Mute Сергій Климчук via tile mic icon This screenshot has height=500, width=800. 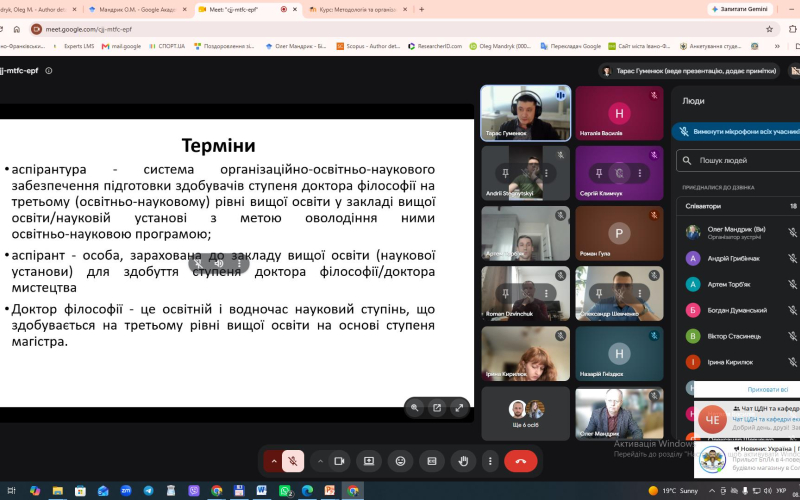(x=619, y=173)
